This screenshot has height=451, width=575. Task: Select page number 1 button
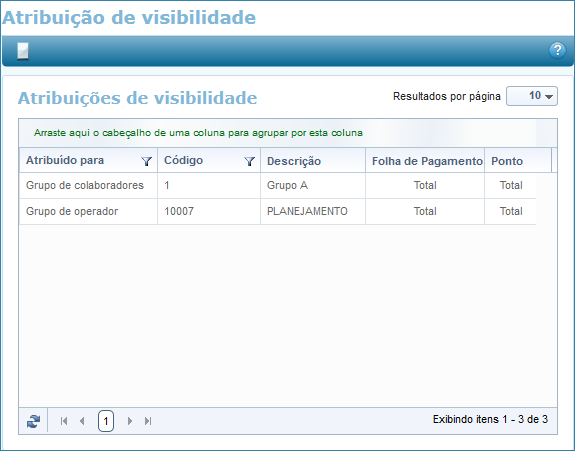pyautogui.click(x=106, y=421)
